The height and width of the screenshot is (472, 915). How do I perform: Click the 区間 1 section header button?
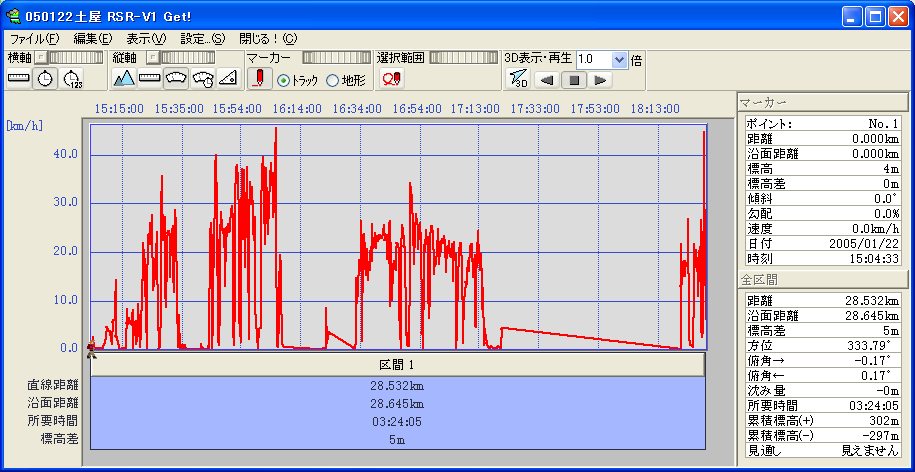coord(397,365)
